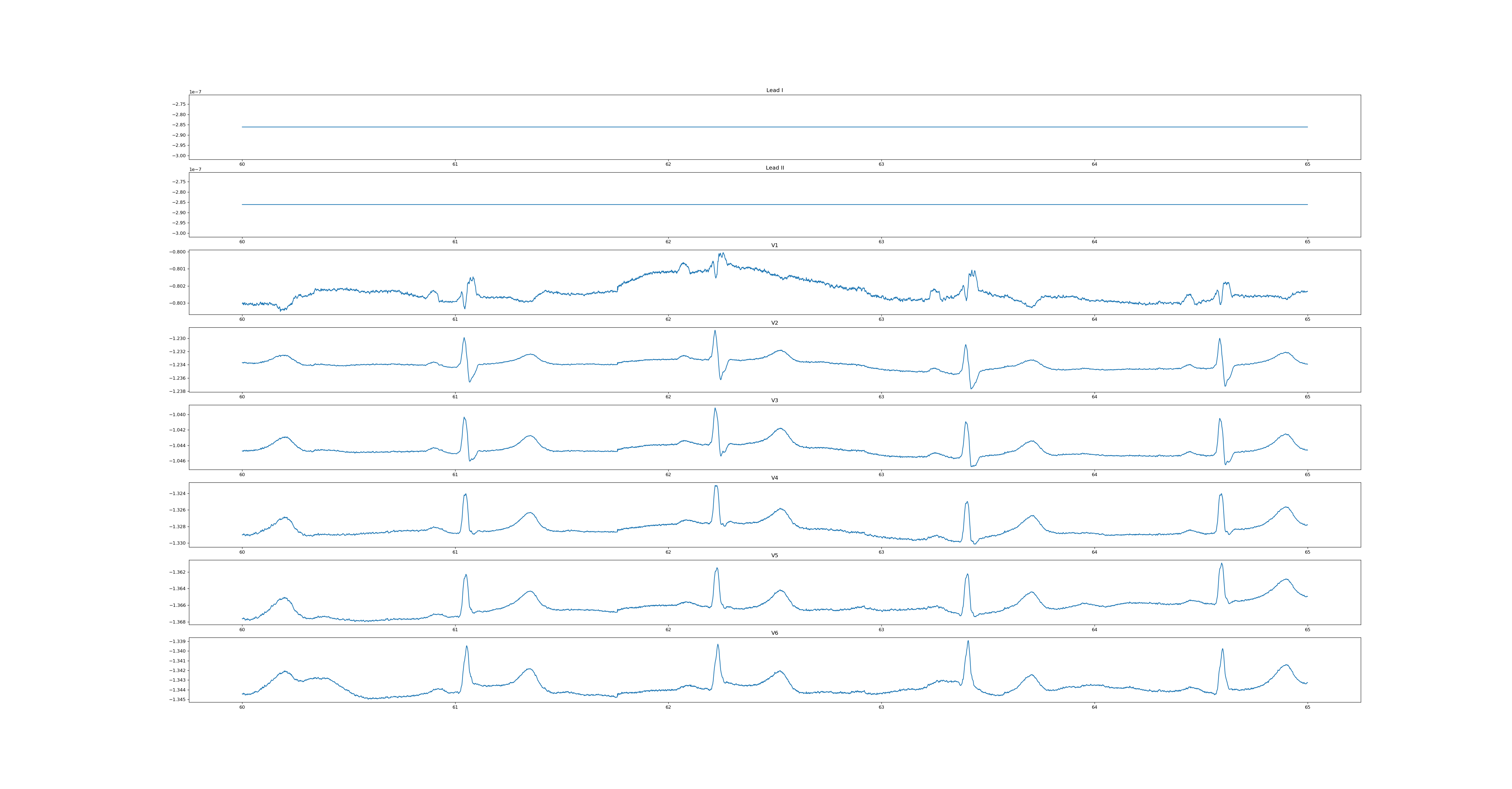1512x789 pixels.
Task: Click the −1.046 y-axis tick on V3
Action: point(177,461)
